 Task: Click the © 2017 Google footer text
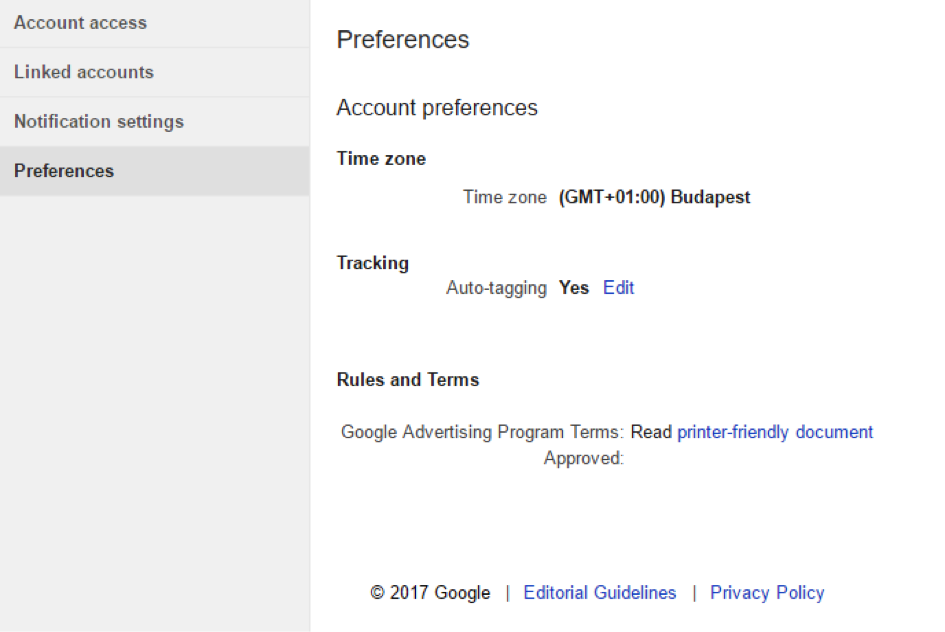tap(430, 593)
